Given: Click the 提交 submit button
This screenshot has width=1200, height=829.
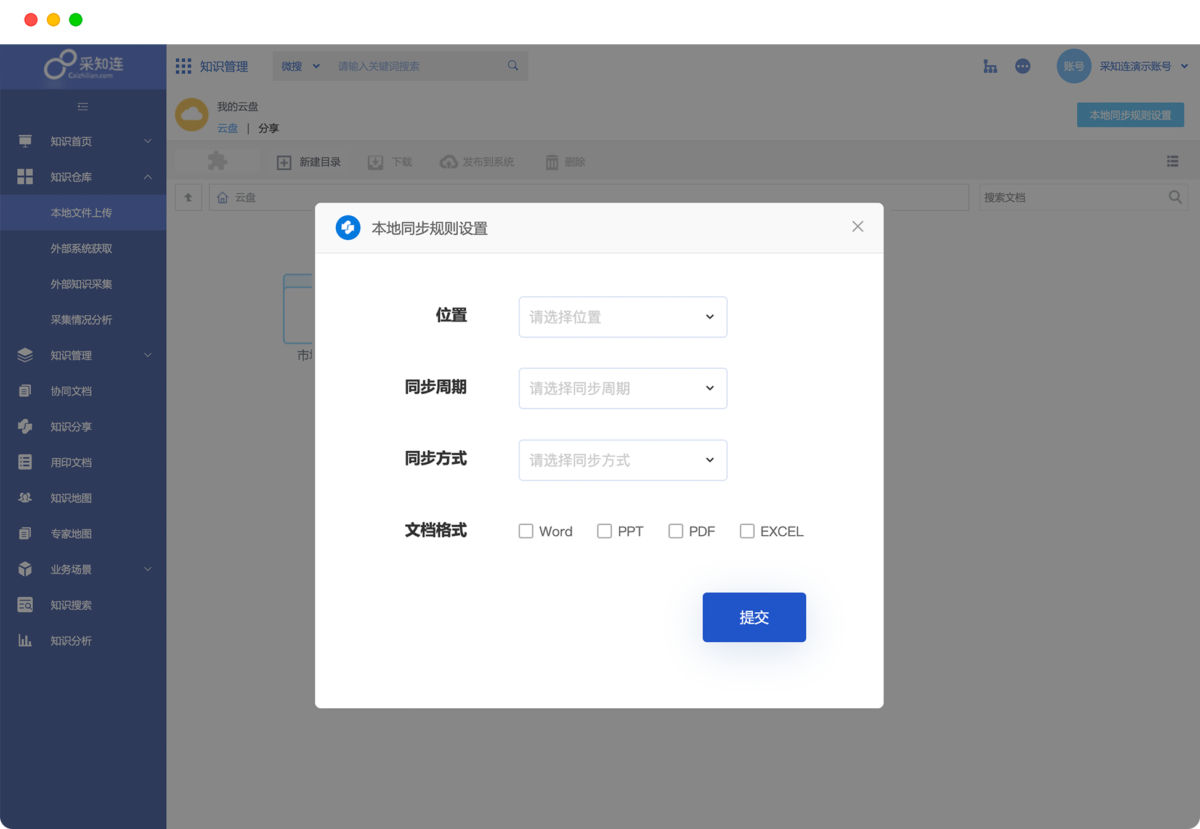Looking at the screenshot, I should pyautogui.click(x=754, y=617).
